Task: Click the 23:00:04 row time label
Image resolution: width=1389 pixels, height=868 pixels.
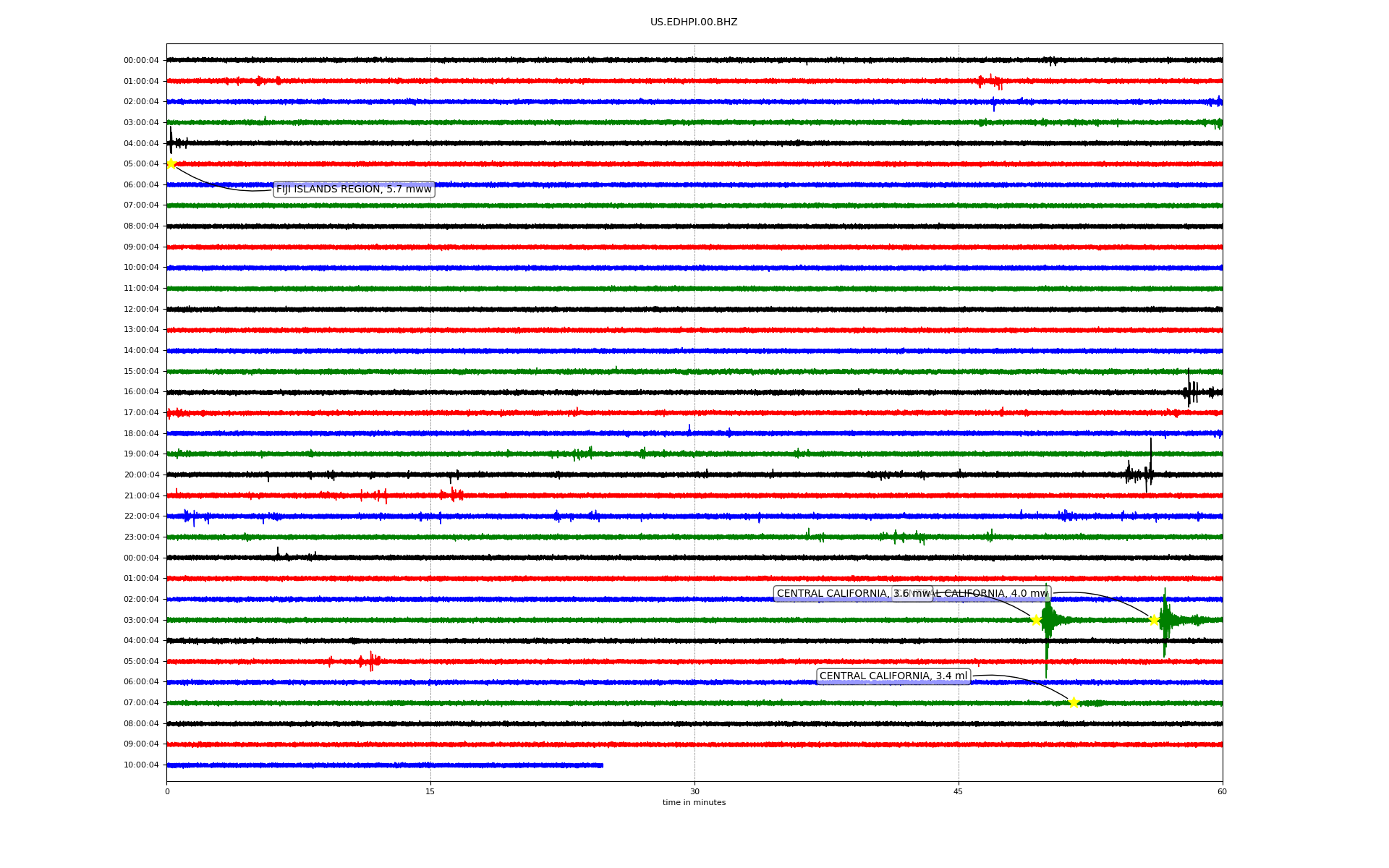Action: (x=141, y=537)
